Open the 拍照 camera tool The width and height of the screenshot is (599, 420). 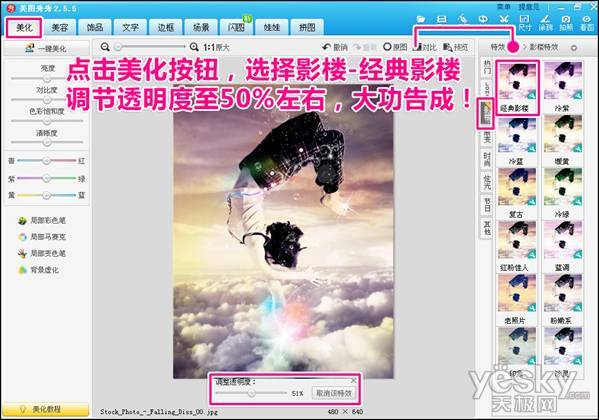tap(566, 23)
